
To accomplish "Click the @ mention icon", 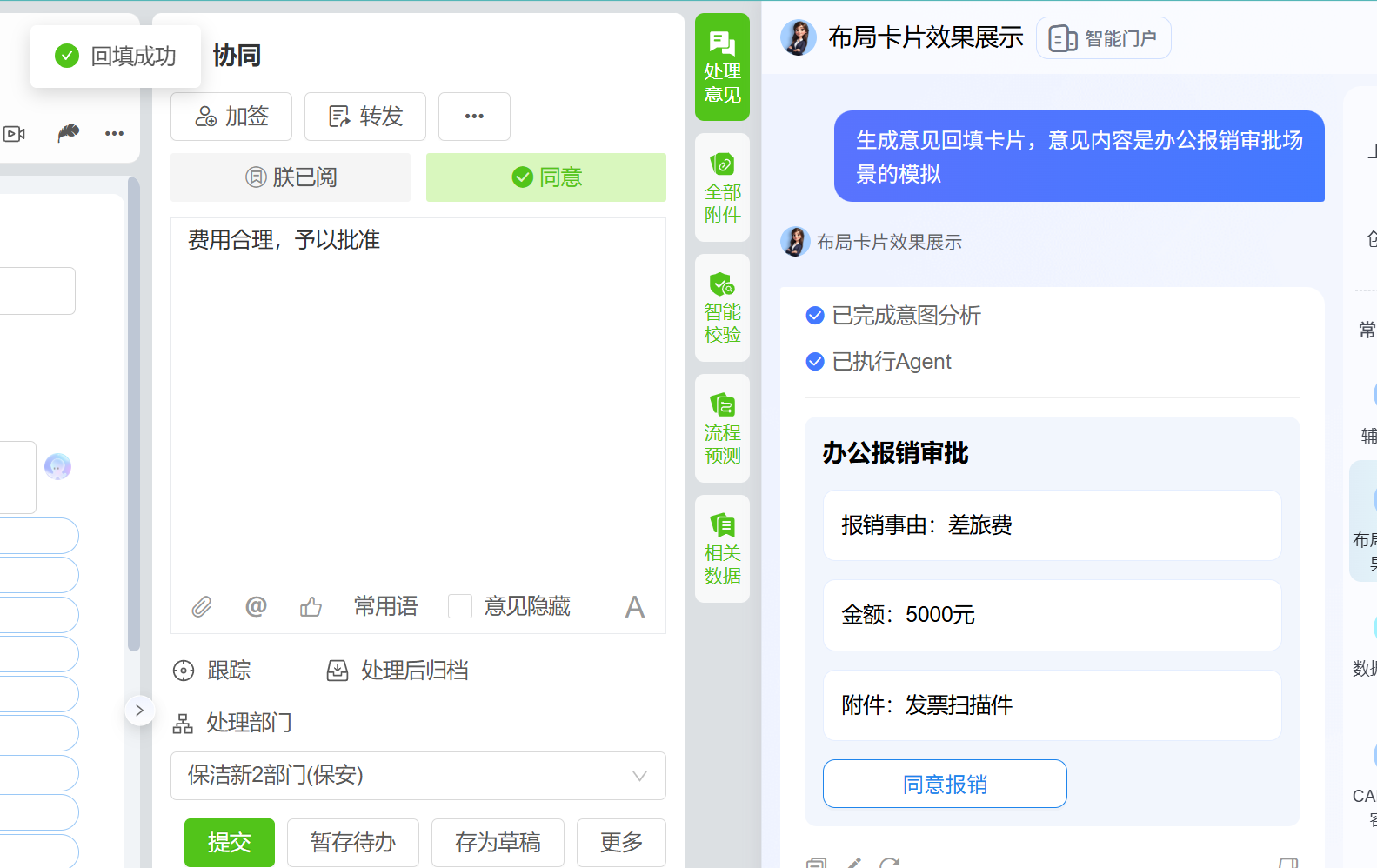I will pyautogui.click(x=256, y=606).
